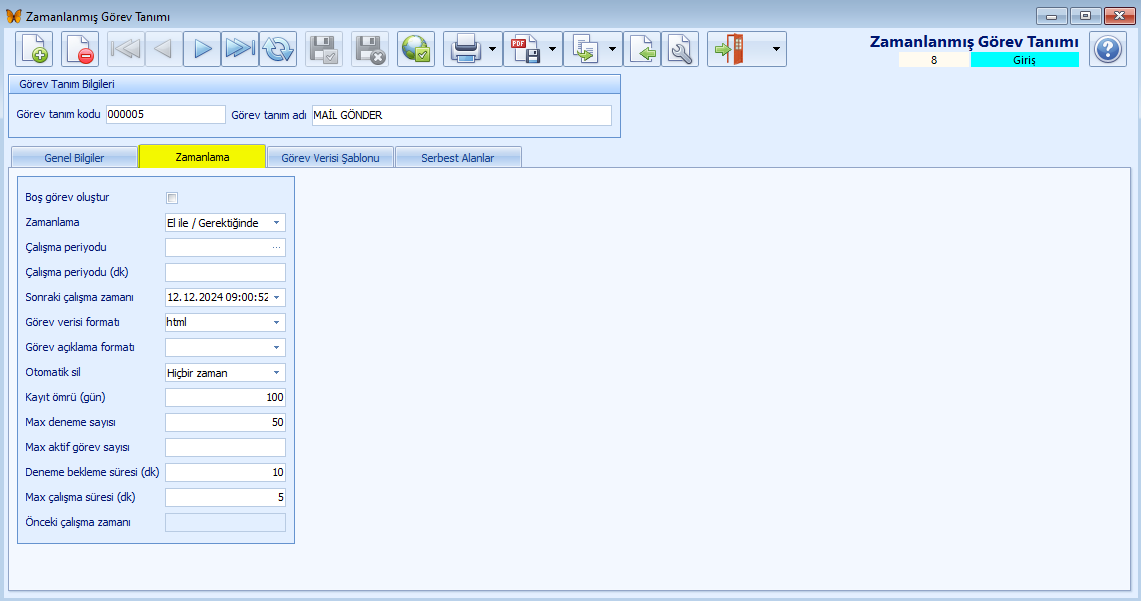Click the Deneme bekleme süresi (dk) field
Screen dimensions: 1141x601
coord(226,472)
